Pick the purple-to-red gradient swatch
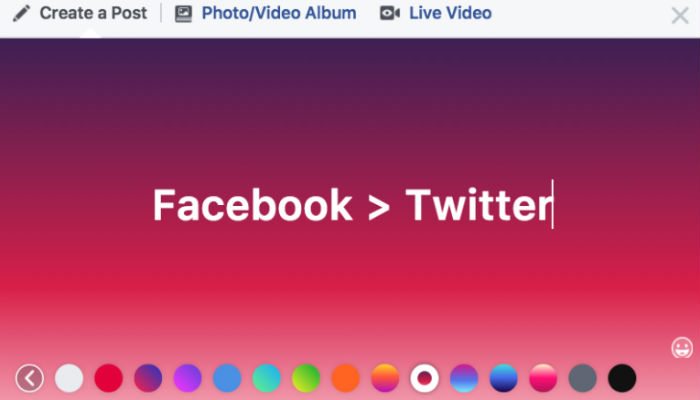Viewport: 700px width, 400px height. pos(148,378)
